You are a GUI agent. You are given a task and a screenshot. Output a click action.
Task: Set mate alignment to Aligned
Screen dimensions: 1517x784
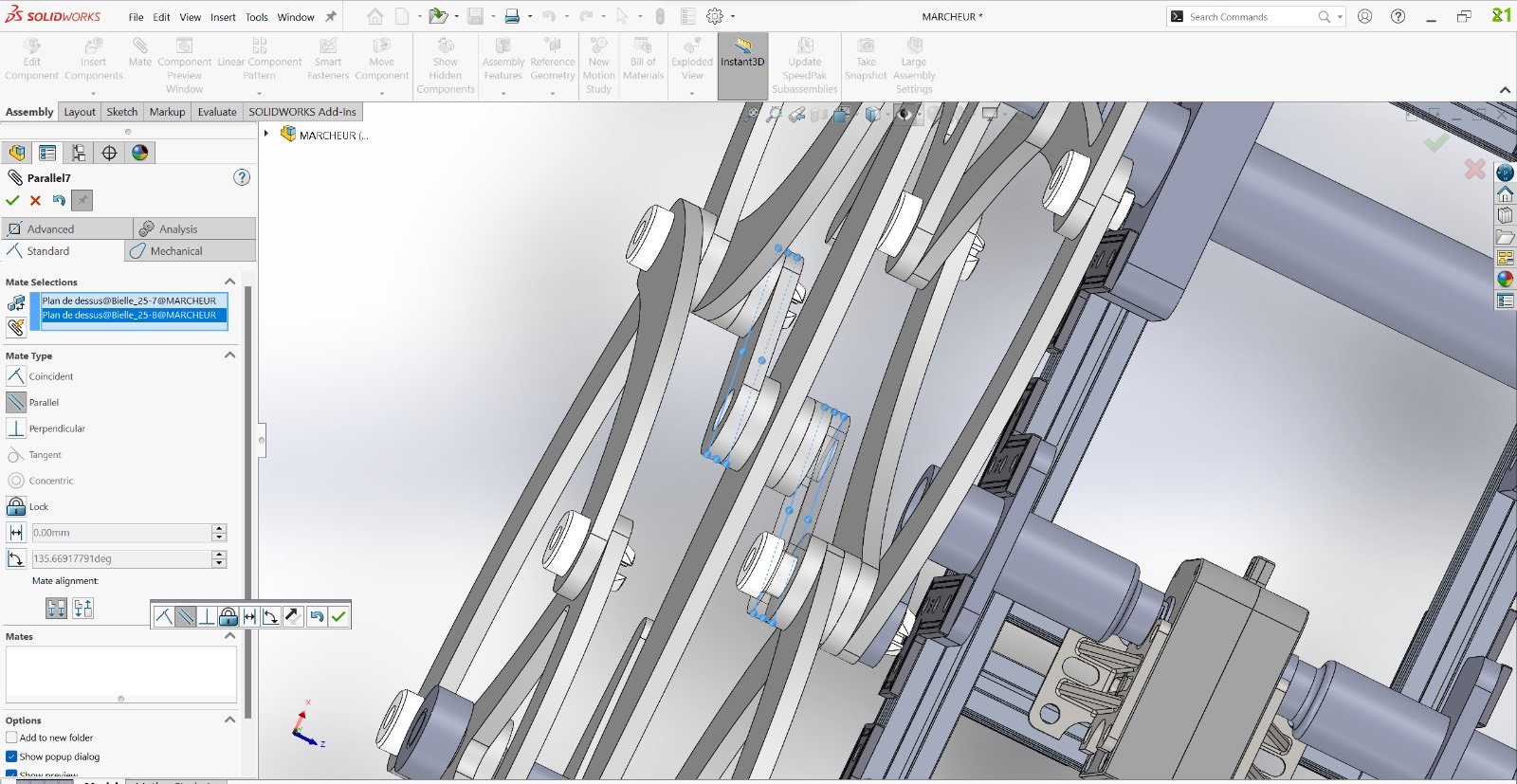57,609
